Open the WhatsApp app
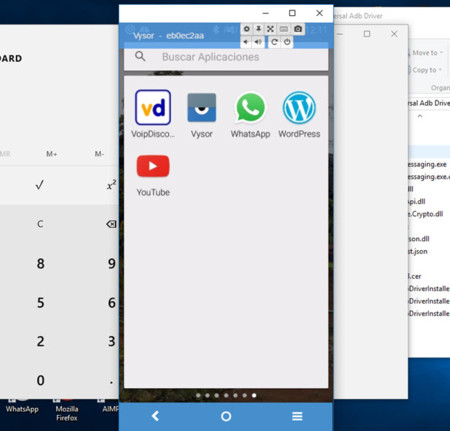Viewport: 450px width, 431px height. [x=250, y=114]
